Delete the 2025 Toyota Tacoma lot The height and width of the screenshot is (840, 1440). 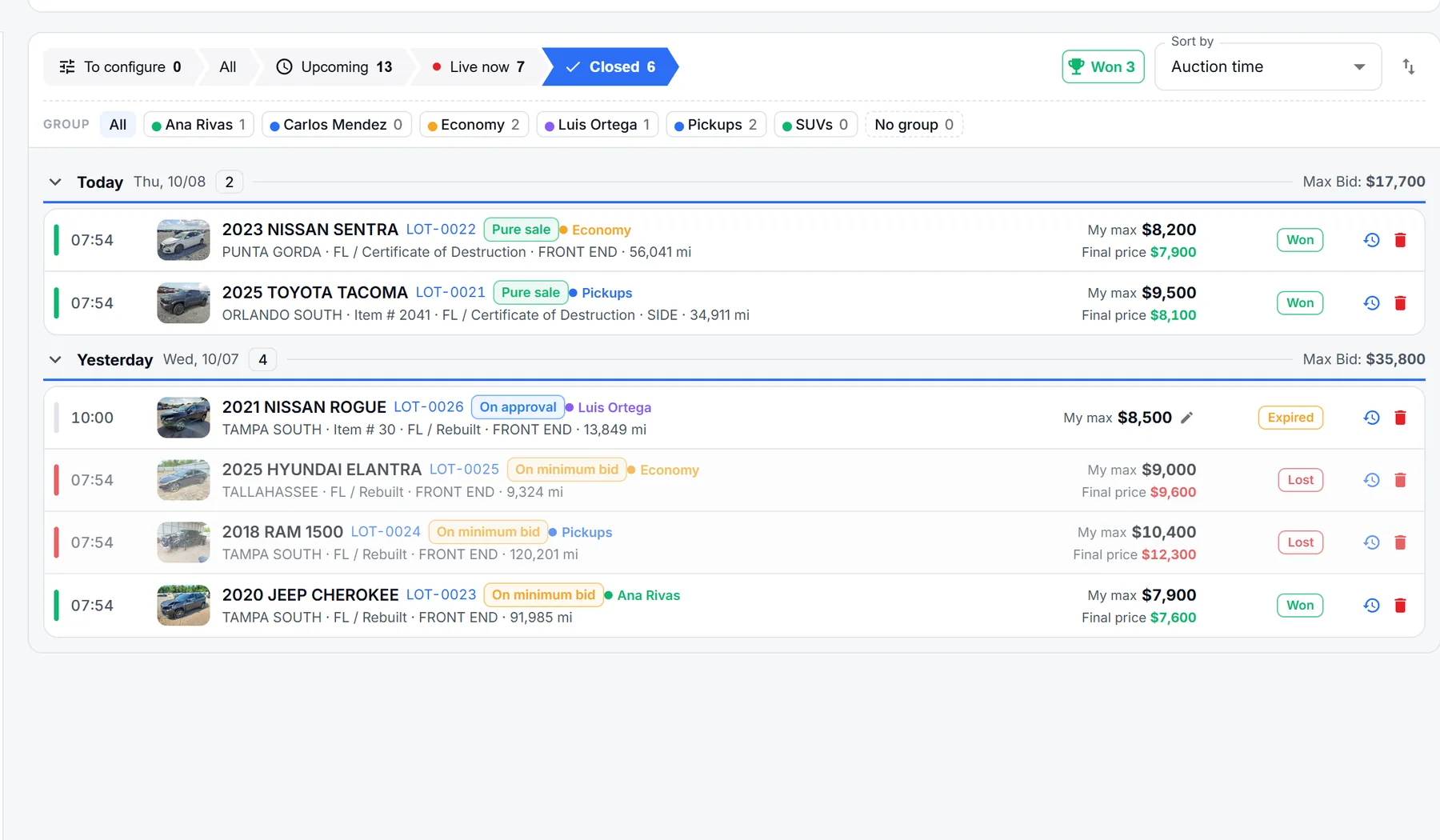[x=1400, y=303]
